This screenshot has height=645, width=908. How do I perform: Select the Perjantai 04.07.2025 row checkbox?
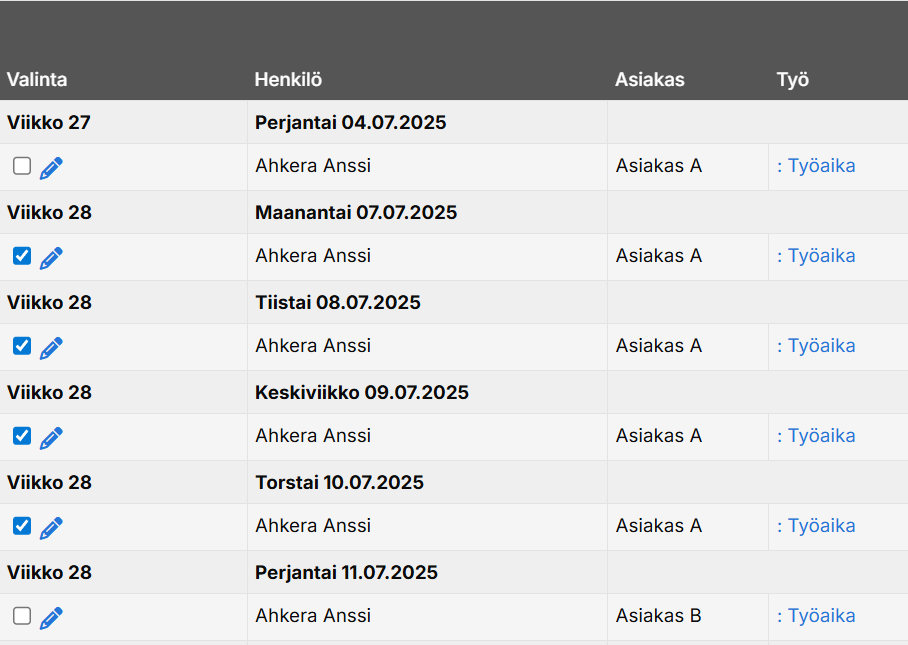22,166
